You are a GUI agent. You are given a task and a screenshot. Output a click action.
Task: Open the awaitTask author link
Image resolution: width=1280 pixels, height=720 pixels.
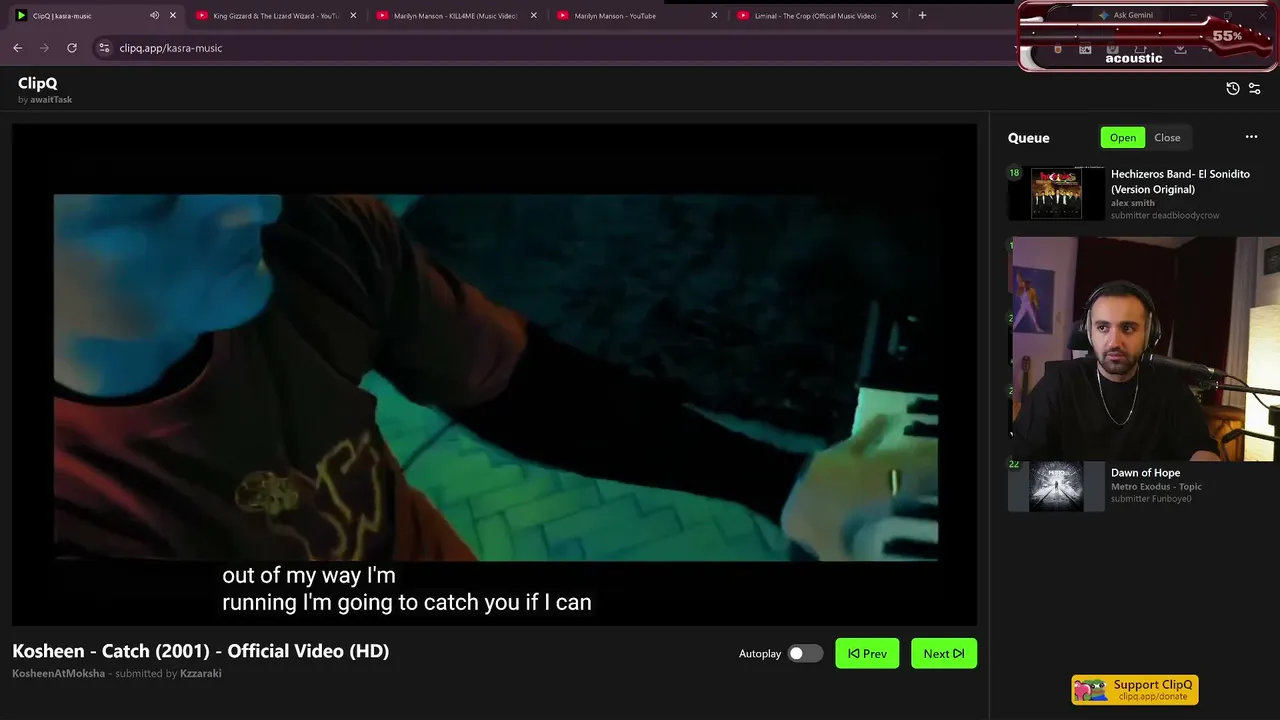coord(50,100)
